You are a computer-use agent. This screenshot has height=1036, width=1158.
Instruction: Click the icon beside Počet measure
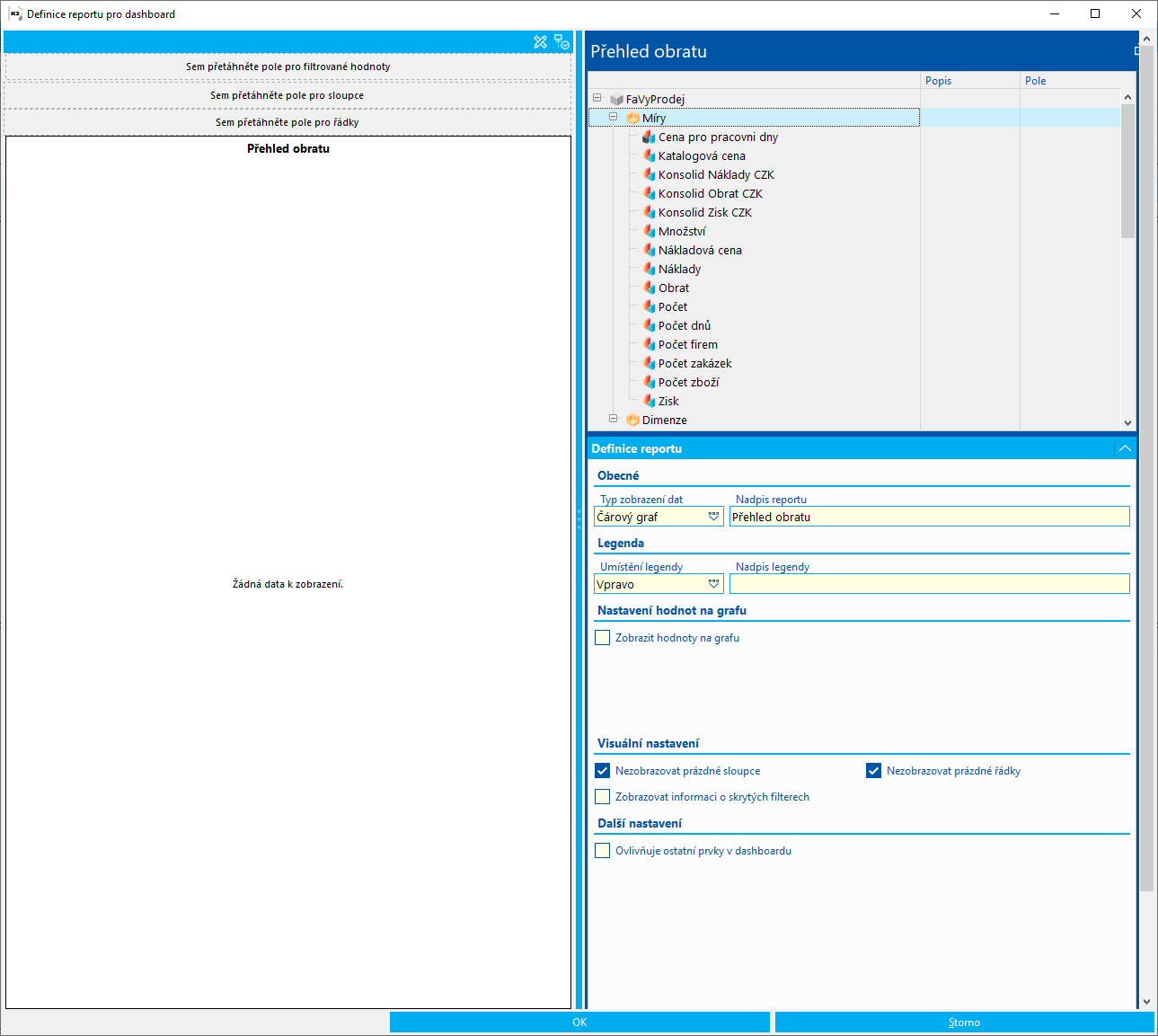[649, 307]
